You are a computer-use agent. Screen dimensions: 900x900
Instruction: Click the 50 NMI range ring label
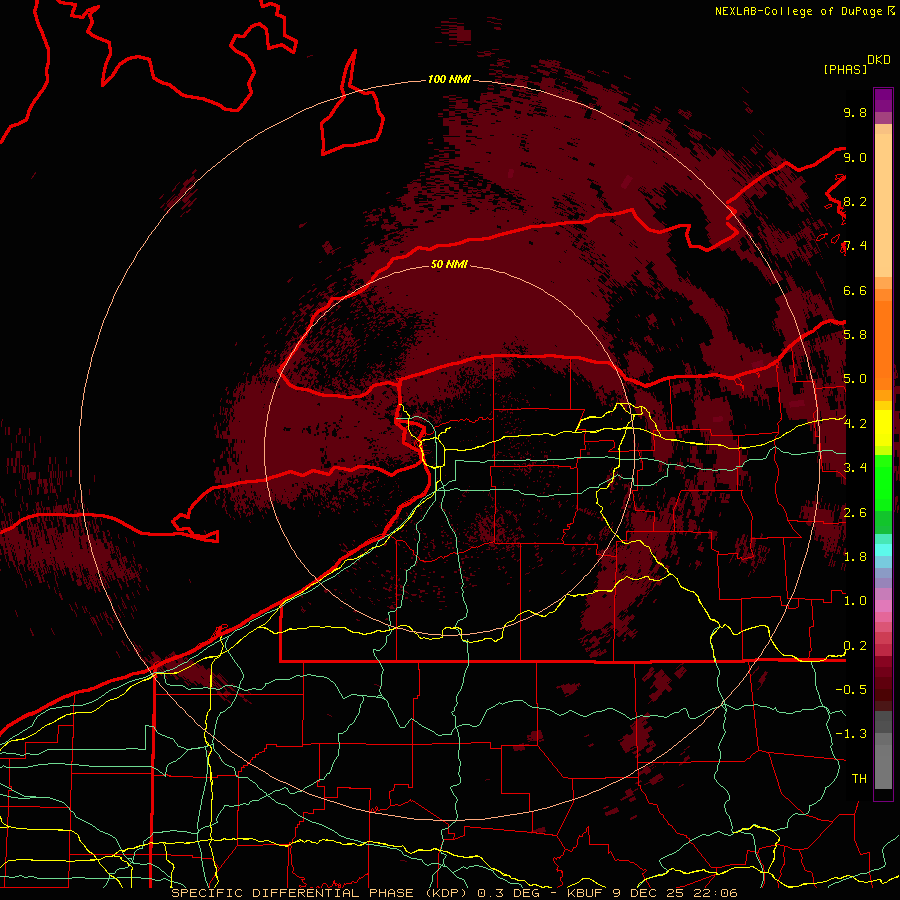click(449, 264)
